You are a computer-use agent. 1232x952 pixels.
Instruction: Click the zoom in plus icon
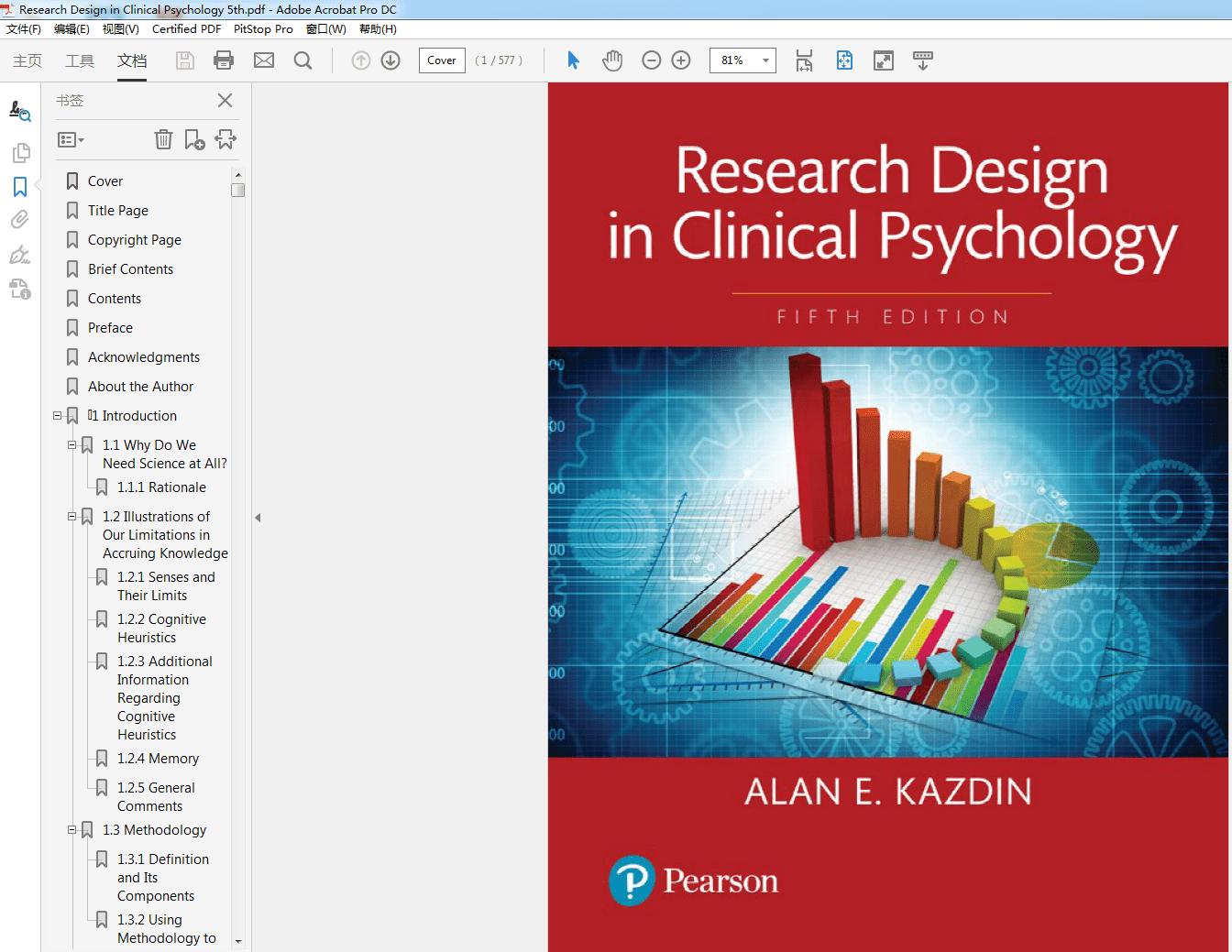point(681,60)
